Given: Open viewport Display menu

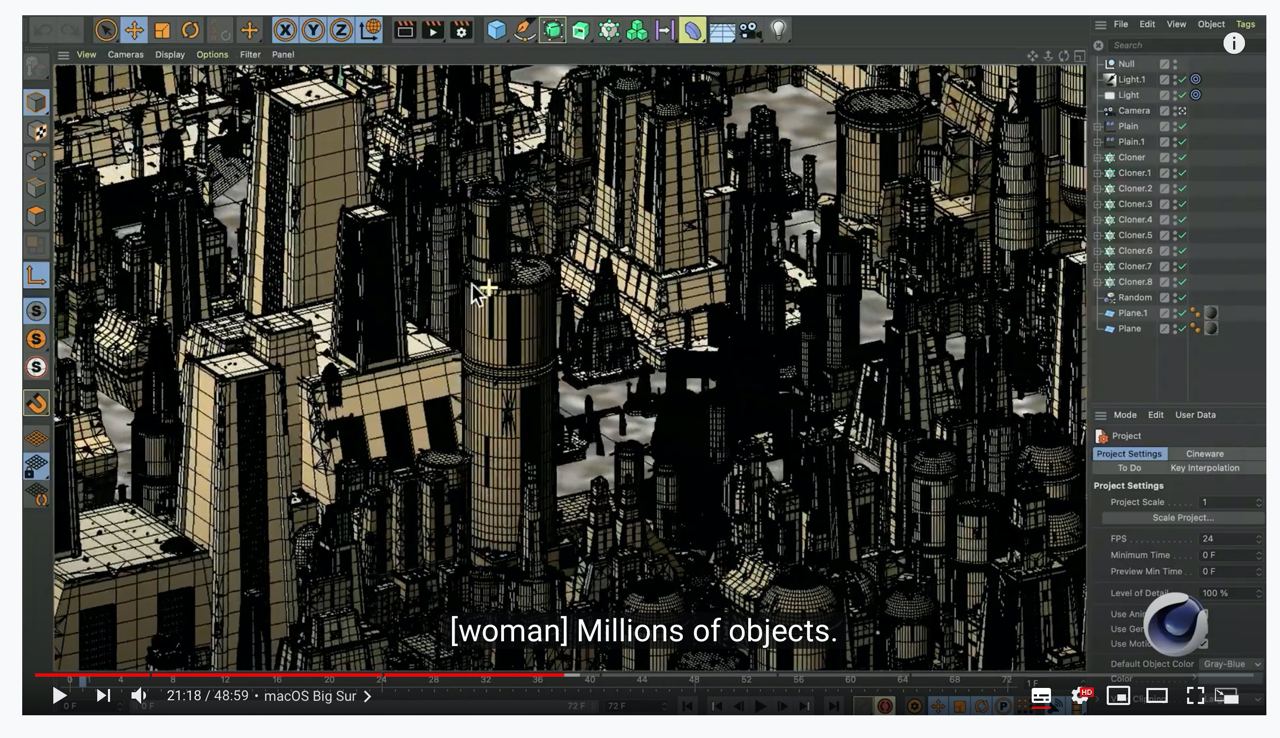Looking at the screenshot, I should coord(170,55).
